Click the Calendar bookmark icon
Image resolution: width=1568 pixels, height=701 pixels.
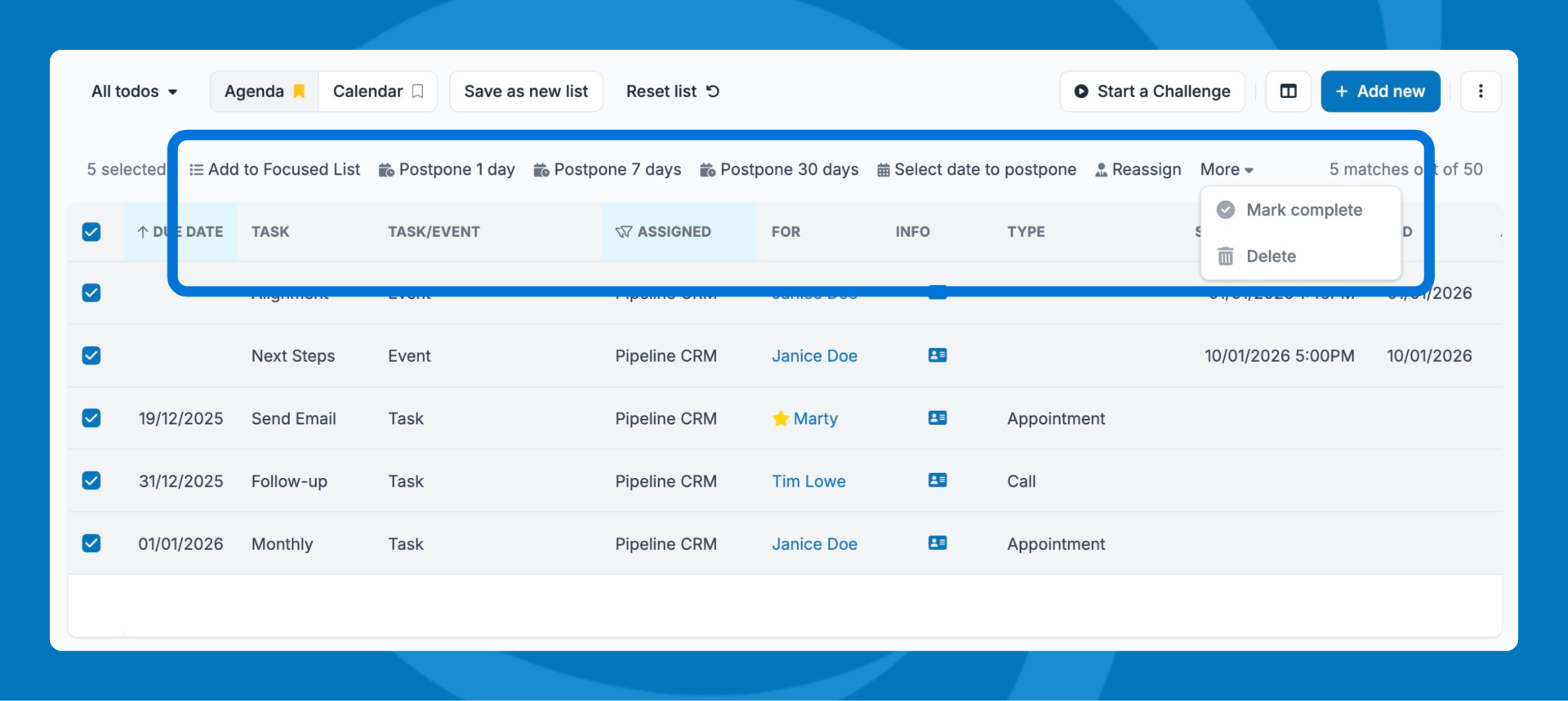(x=417, y=92)
